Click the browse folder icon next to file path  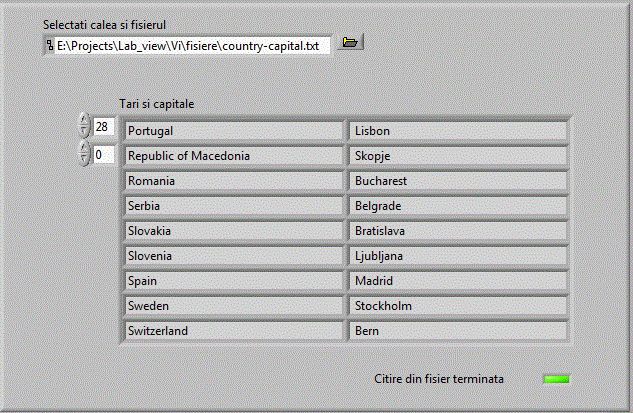tap(350, 44)
